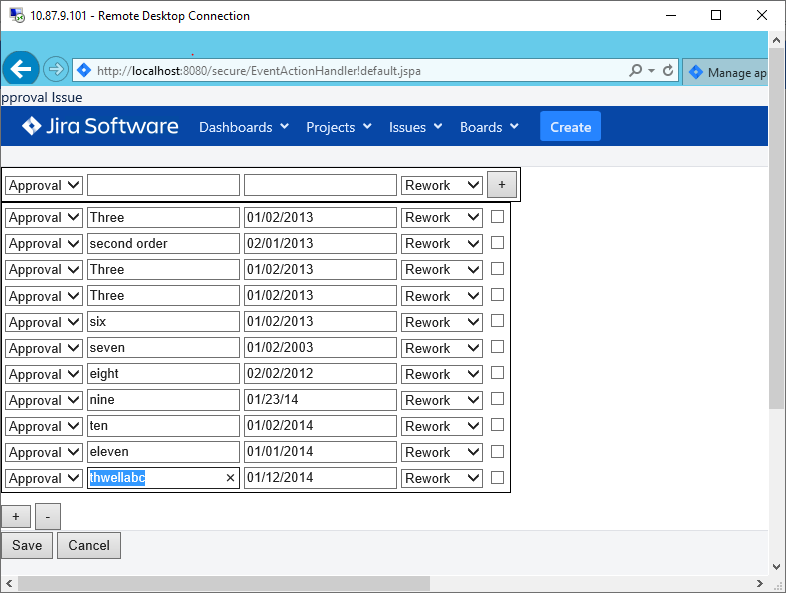Click the plus button in top entry row
The width and height of the screenshot is (786, 593).
(502, 184)
